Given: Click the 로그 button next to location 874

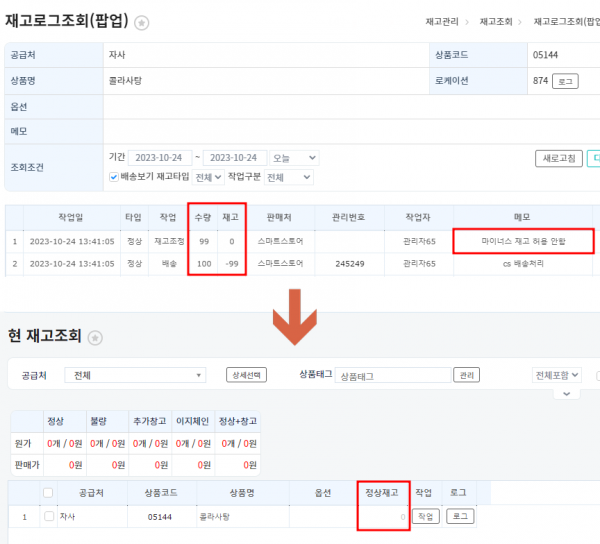Looking at the screenshot, I should point(566,80).
